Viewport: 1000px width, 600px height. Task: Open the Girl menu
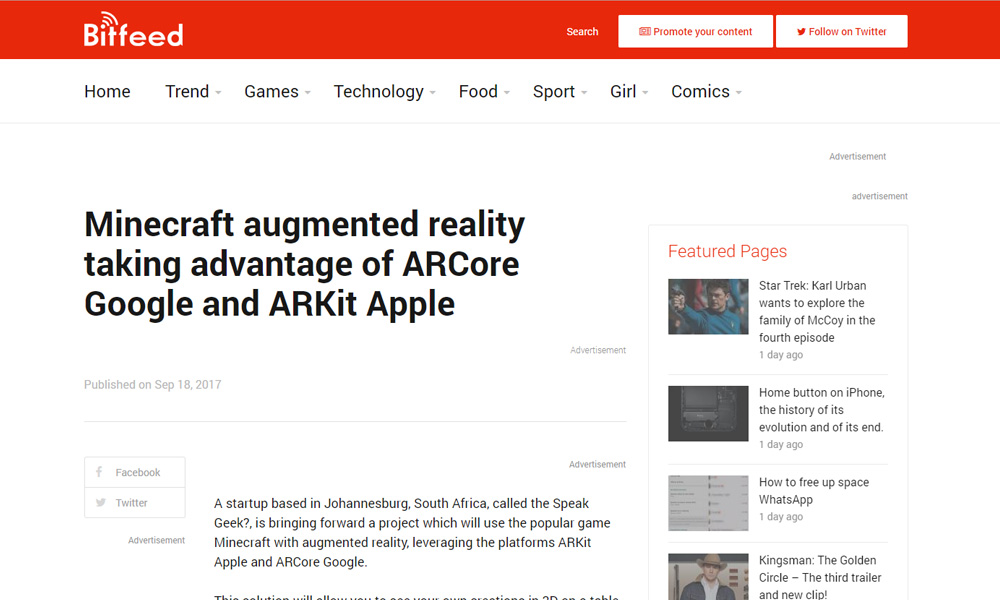tap(623, 92)
